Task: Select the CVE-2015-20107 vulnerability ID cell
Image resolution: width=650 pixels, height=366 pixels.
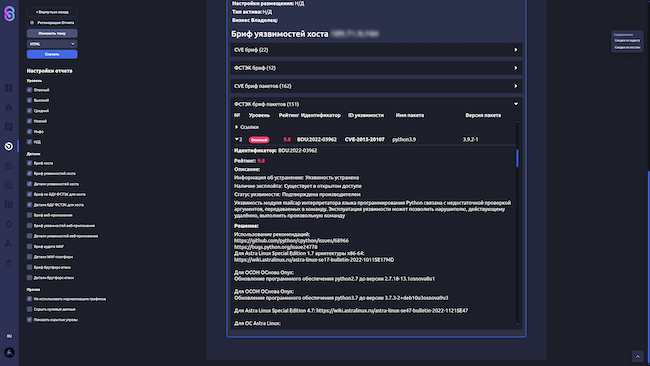Action: (x=364, y=140)
